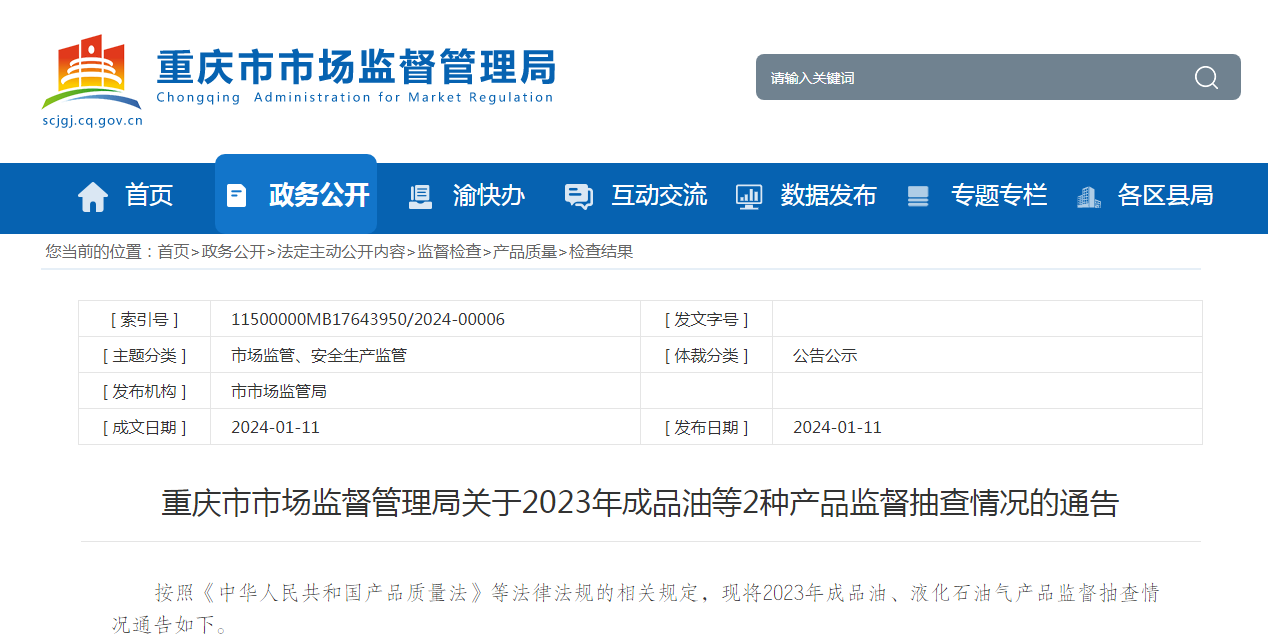Click the [ 体裁分类 ] label cell

[x=707, y=355]
